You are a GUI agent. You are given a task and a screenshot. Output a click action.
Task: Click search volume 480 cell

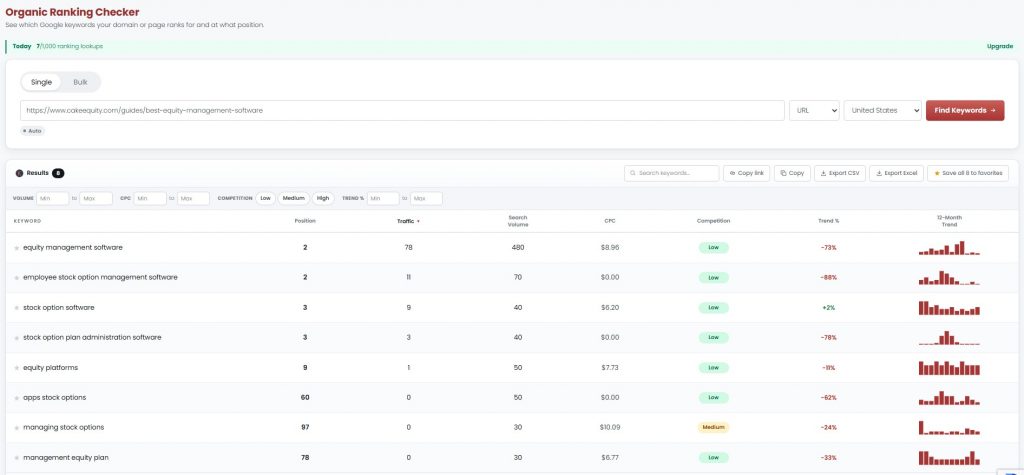coord(518,248)
